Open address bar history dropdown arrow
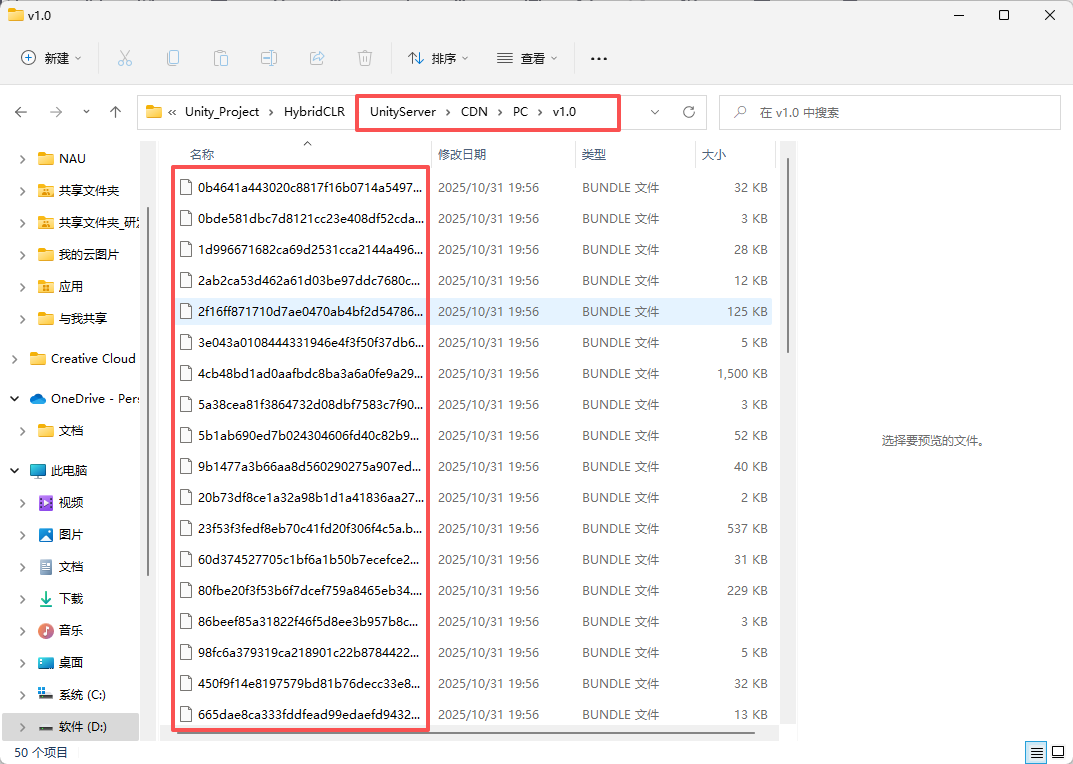This screenshot has width=1073, height=764. (655, 112)
